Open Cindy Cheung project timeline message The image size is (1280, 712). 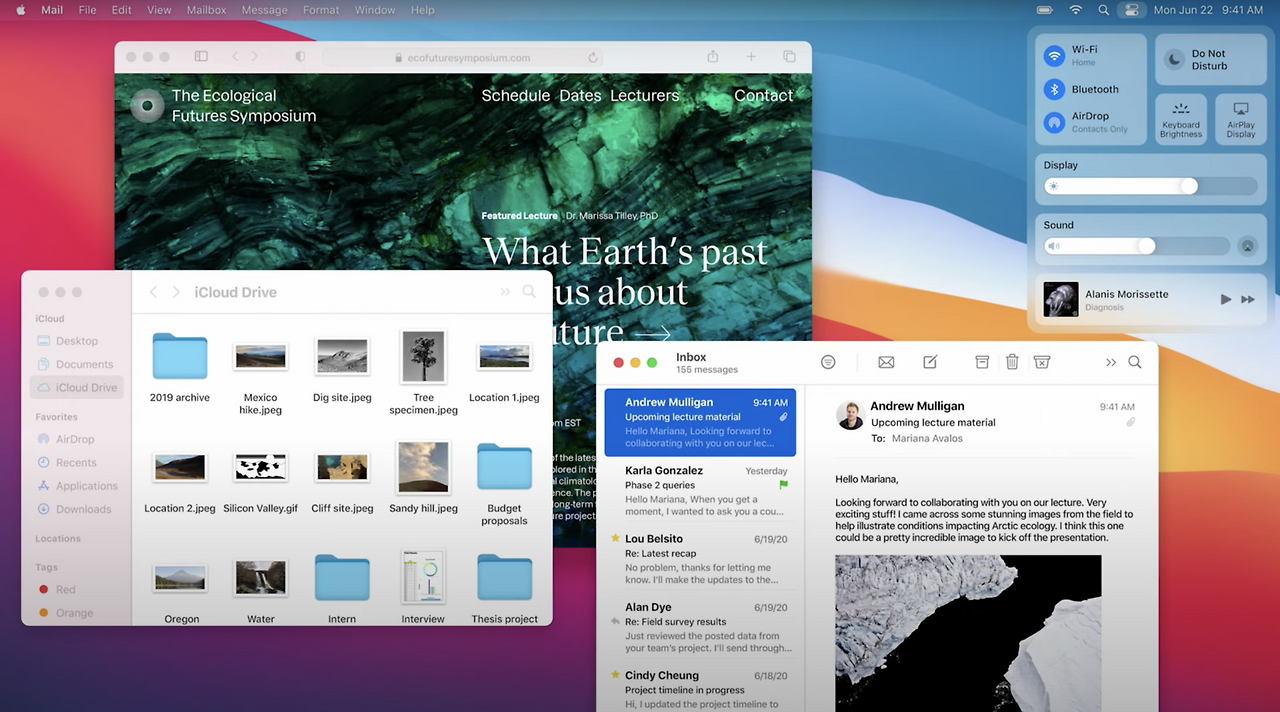[x=700, y=689]
